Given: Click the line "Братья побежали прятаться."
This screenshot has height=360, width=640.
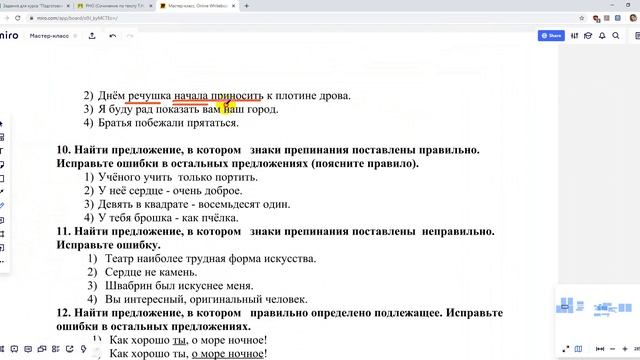Looking at the screenshot, I should point(168,123).
